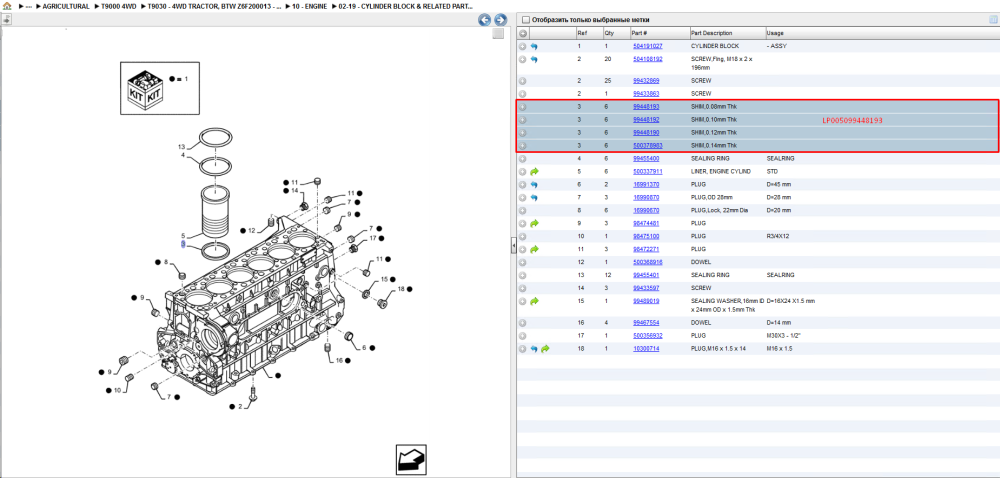Sort by the Ref column header
The image size is (1000, 478).
(582, 33)
